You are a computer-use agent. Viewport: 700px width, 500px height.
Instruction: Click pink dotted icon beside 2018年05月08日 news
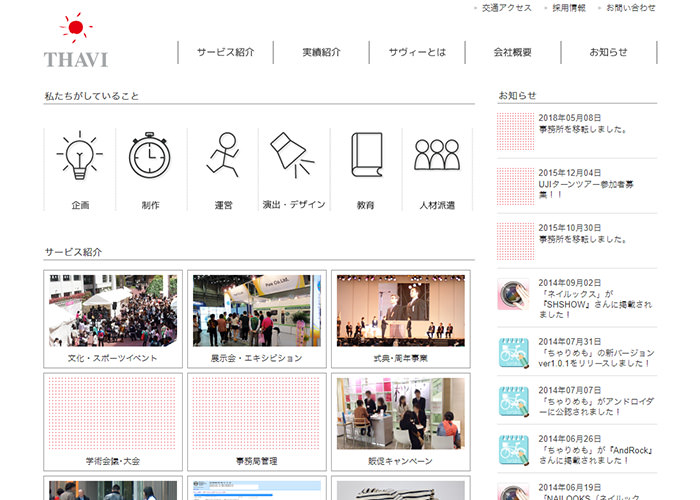point(516,131)
